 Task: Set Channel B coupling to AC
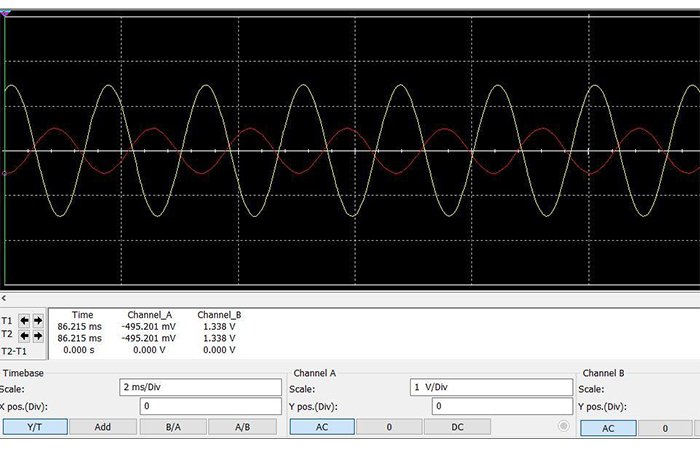coord(608,428)
